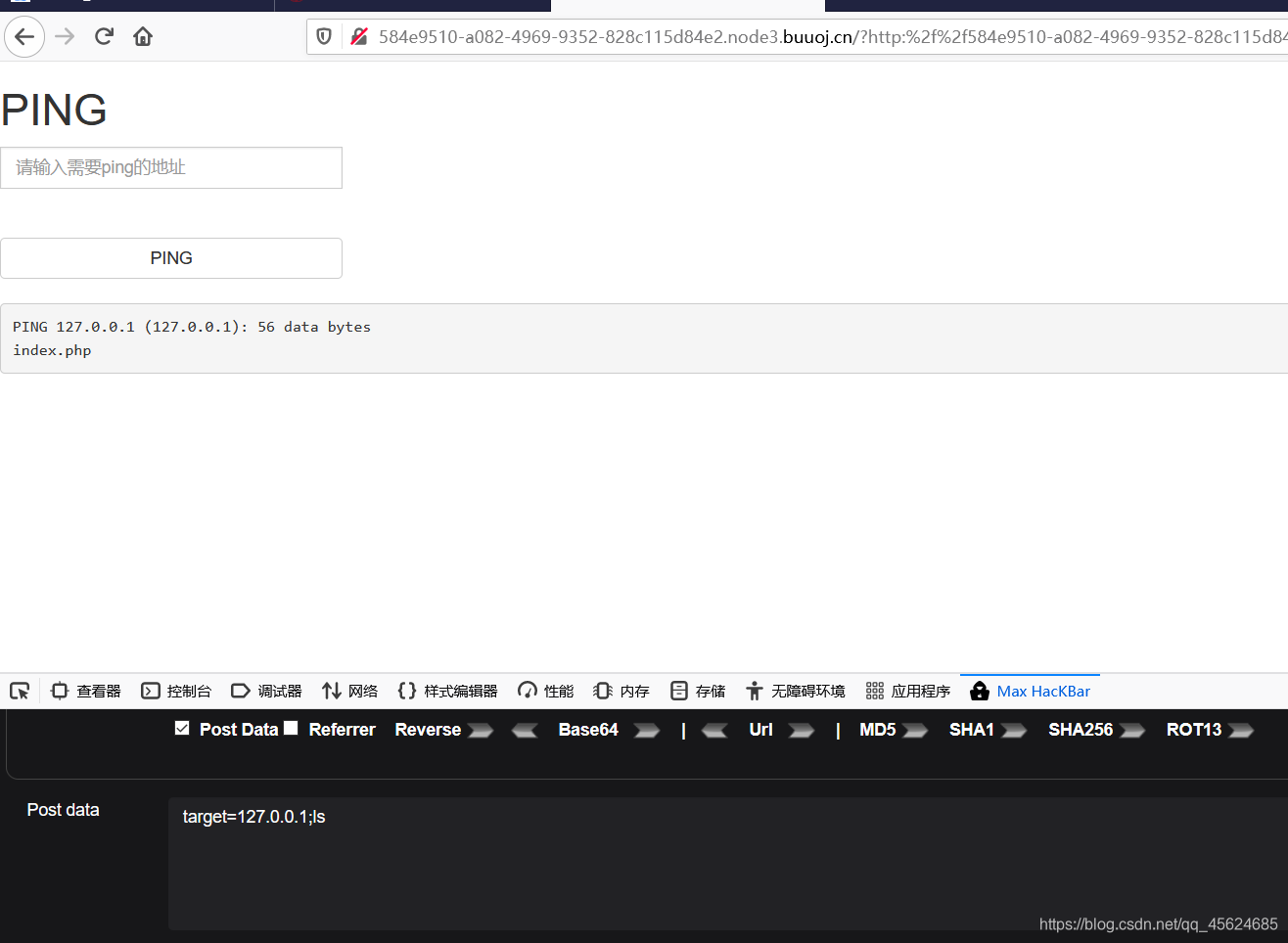This screenshot has width=1288, height=943.
Task: Decode Base64 with left arrow
Action: click(525, 731)
